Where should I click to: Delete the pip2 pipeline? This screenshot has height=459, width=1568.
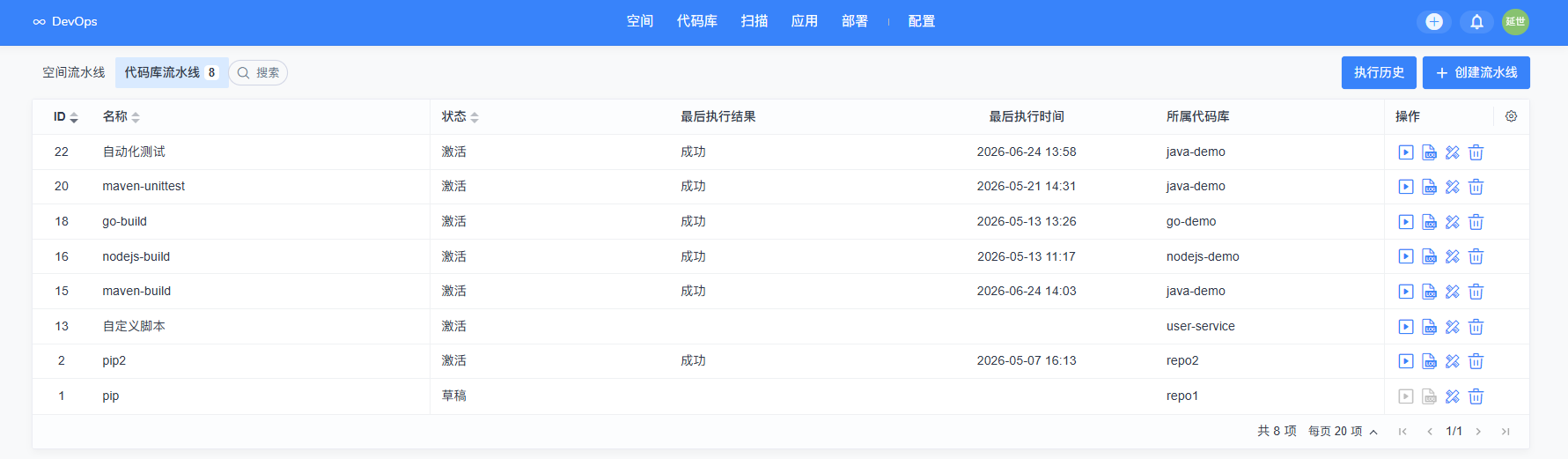[1476, 361]
